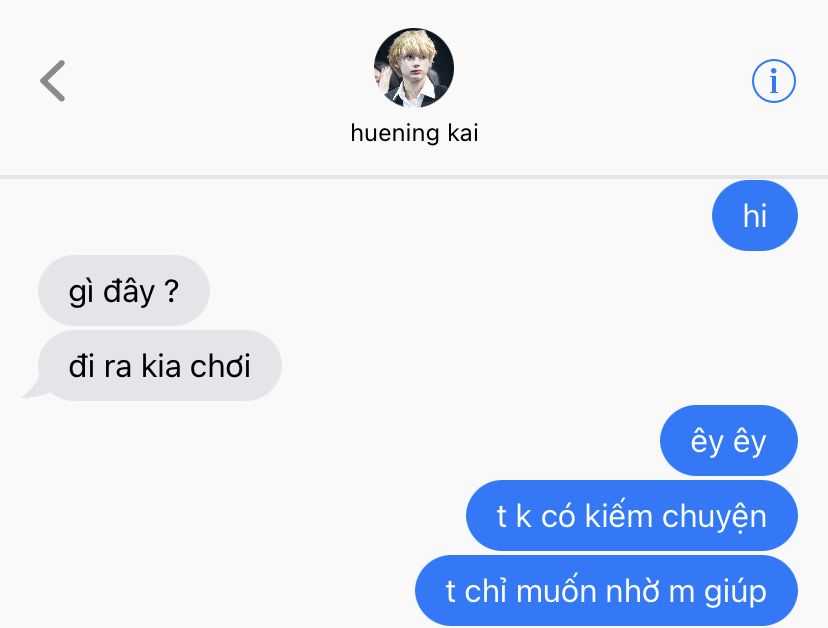The width and height of the screenshot is (828, 628).
Task: Click the word "chơi" in gray bubble
Action: (220, 366)
